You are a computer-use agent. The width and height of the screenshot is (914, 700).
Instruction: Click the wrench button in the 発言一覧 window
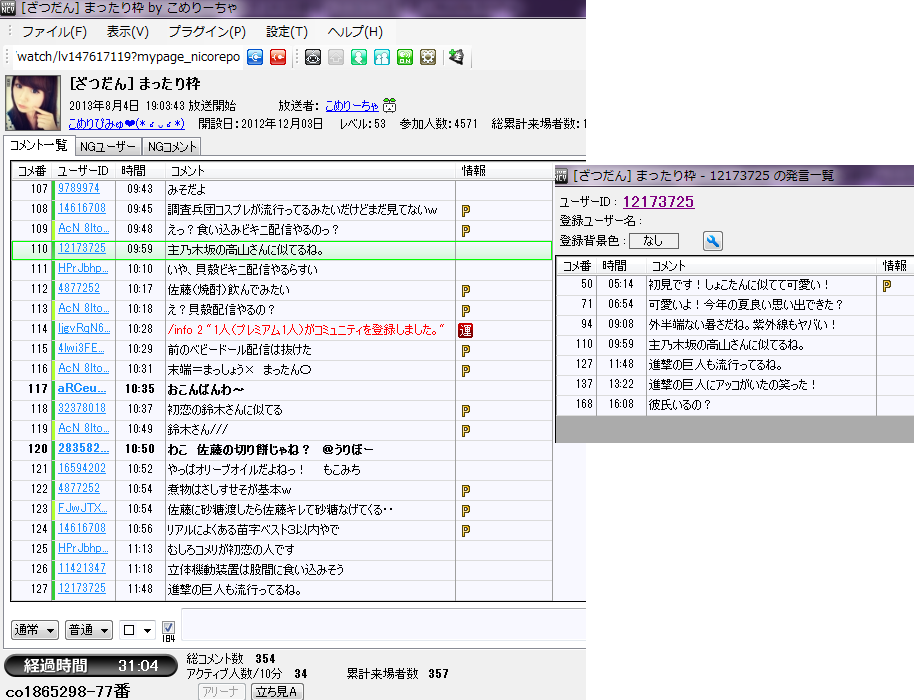[712, 241]
